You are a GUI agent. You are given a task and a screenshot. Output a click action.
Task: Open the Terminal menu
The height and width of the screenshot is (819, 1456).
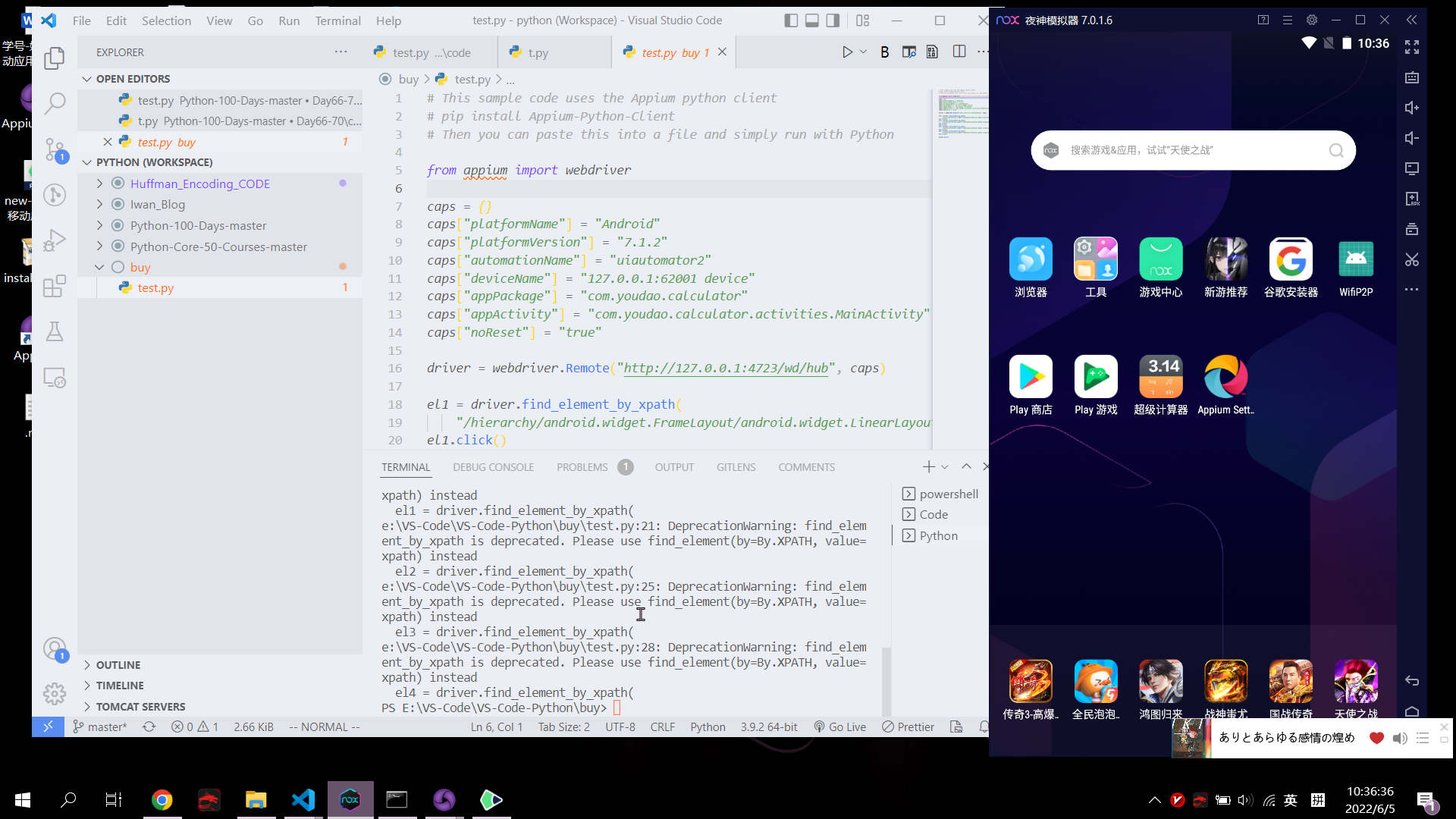pyautogui.click(x=337, y=20)
